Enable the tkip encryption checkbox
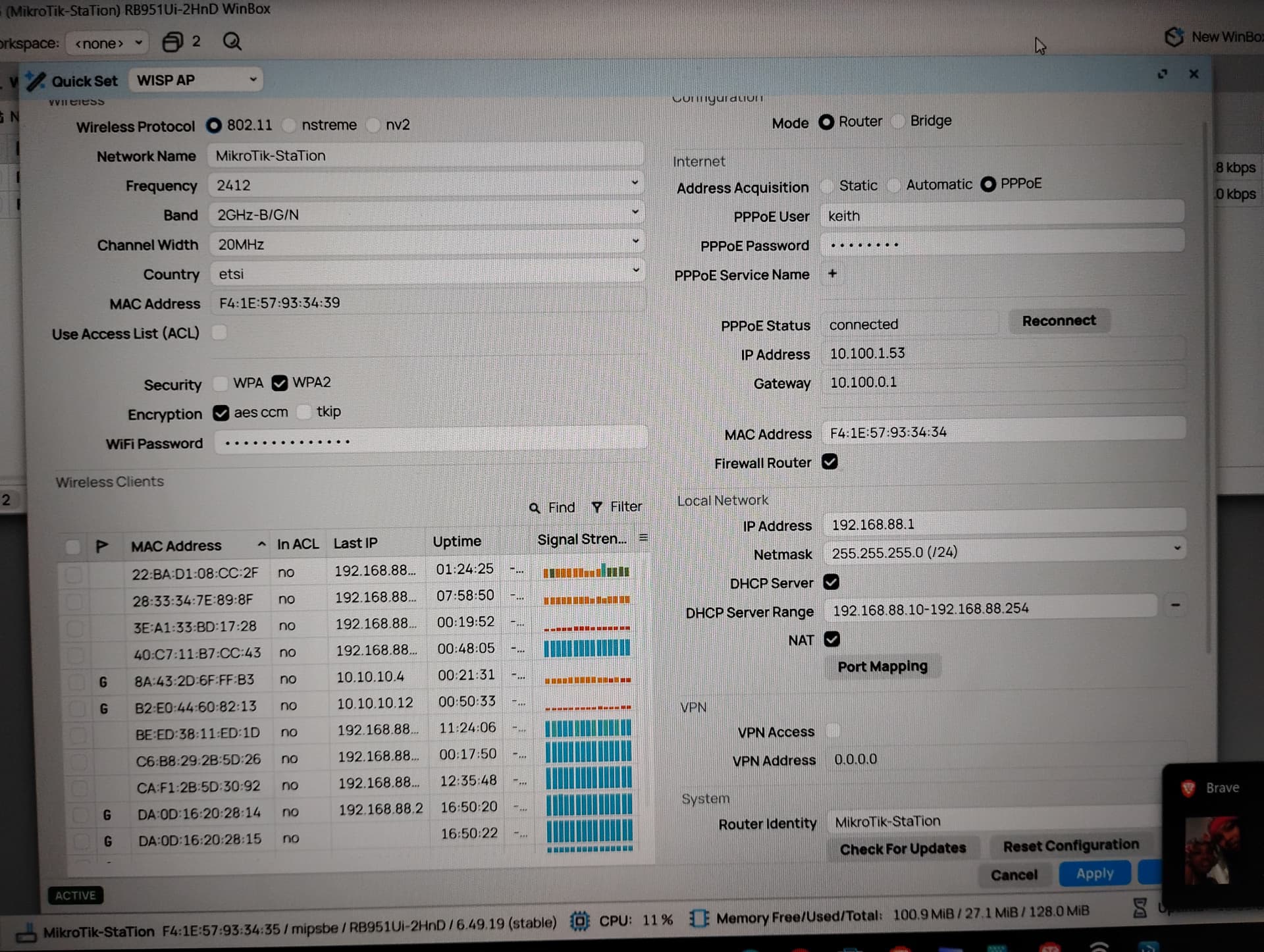 click(x=303, y=412)
